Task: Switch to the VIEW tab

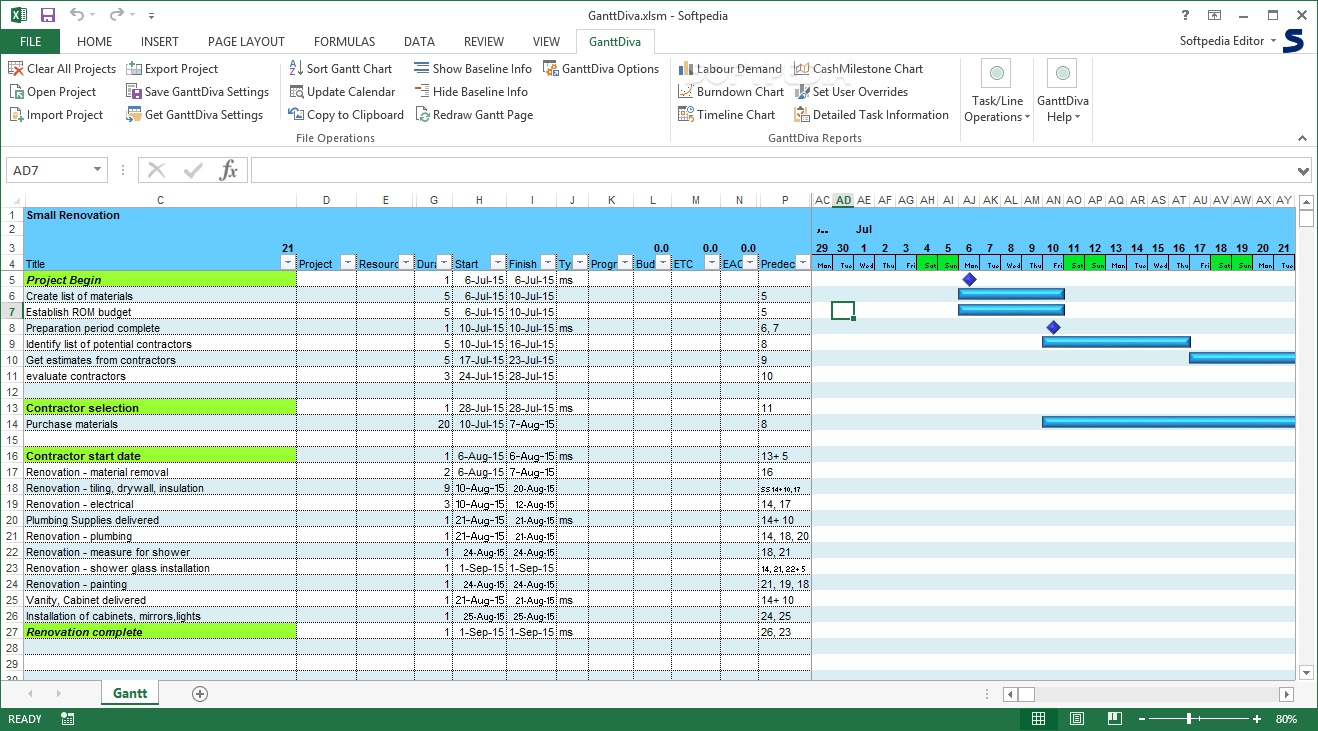Action: (x=546, y=42)
